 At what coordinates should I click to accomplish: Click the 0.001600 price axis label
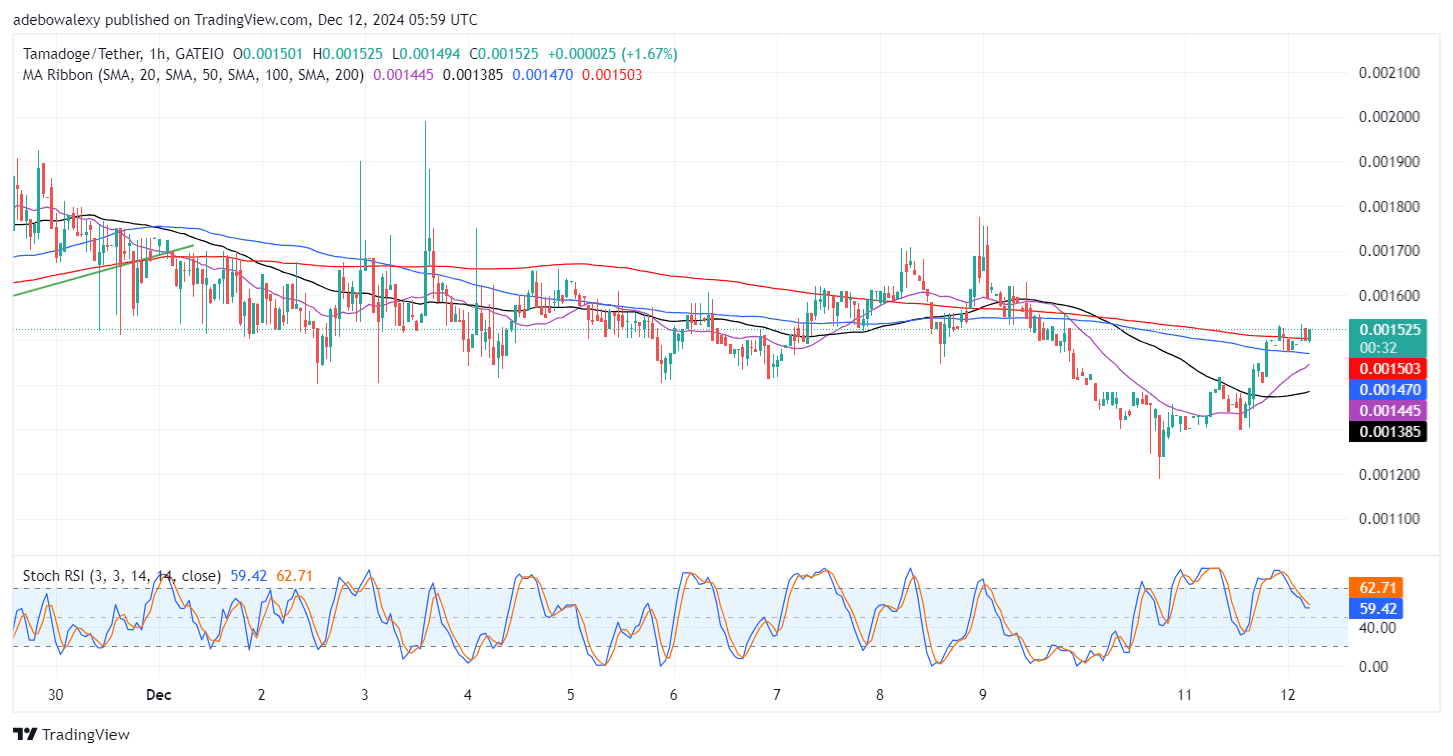coord(1389,296)
